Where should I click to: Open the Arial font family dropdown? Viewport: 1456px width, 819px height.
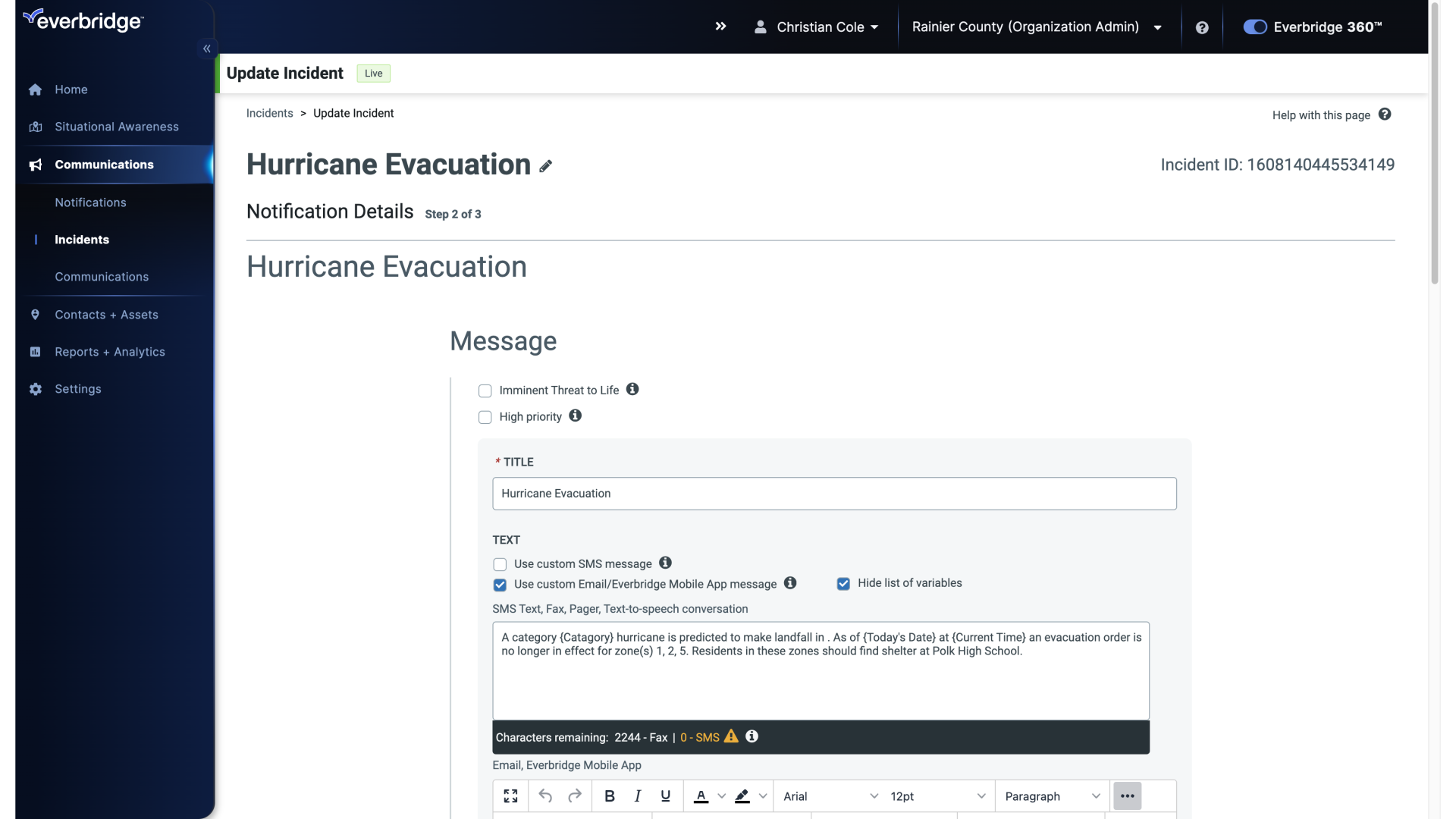click(830, 795)
